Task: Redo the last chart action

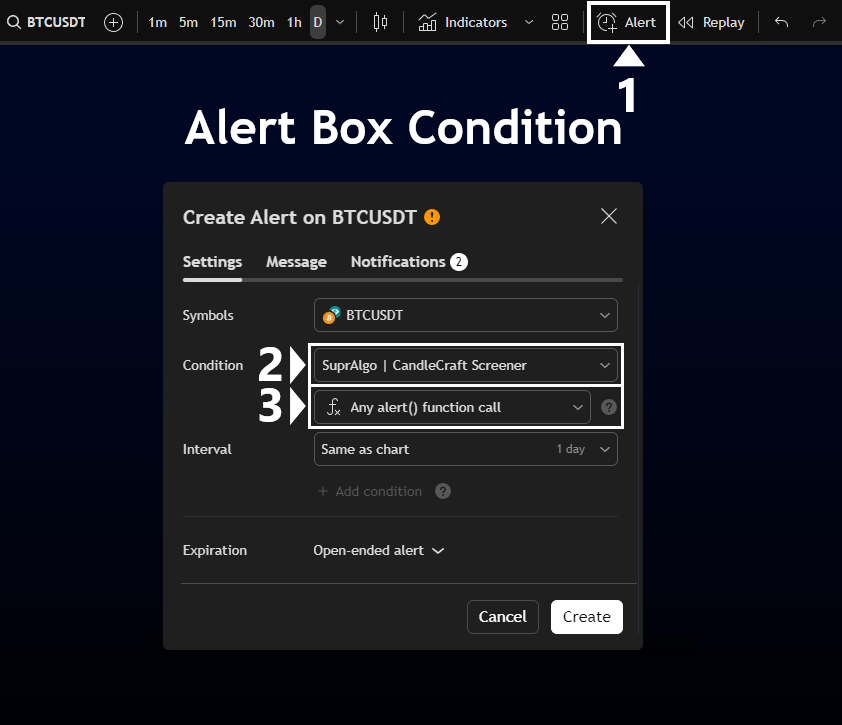Action: click(819, 23)
